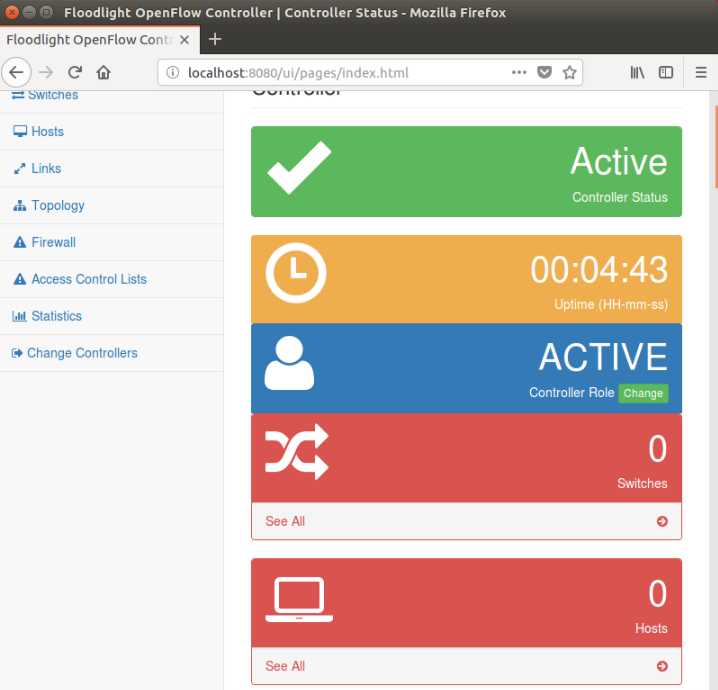Open page actions three-dots menu
The width and height of the screenshot is (718, 690).
pyautogui.click(x=519, y=72)
